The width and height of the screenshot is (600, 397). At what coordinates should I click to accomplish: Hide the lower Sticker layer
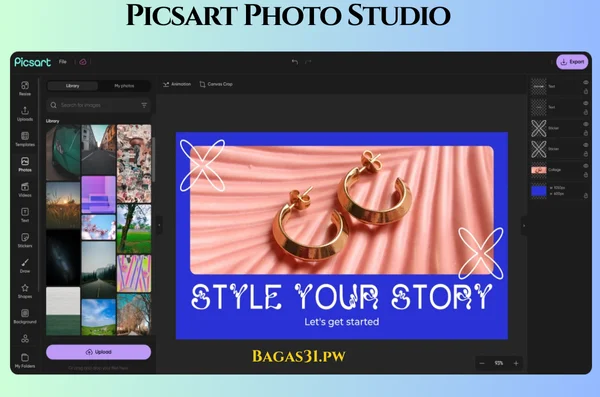[x=585, y=145]
